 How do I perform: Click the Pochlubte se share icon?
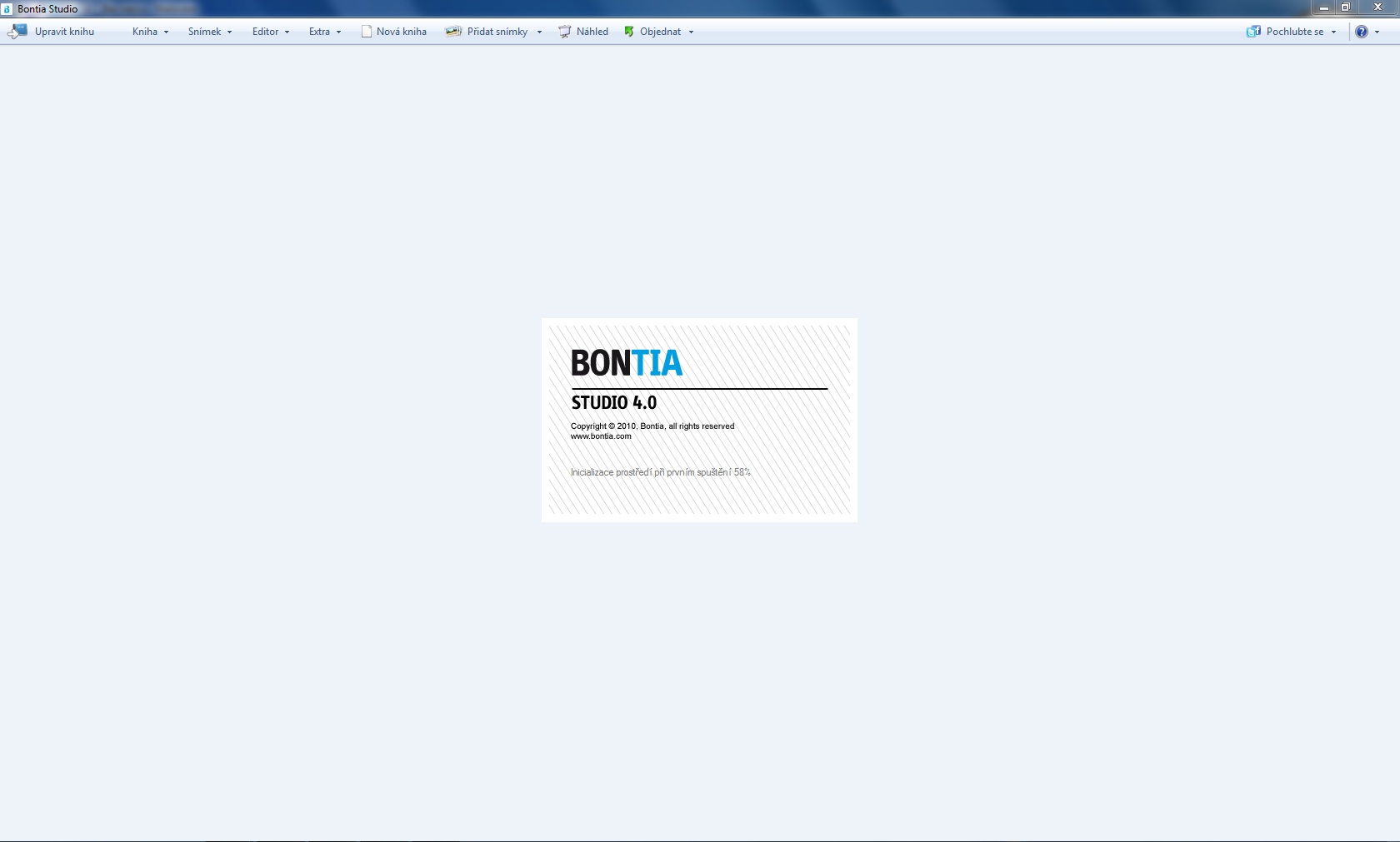point(1253,32)
